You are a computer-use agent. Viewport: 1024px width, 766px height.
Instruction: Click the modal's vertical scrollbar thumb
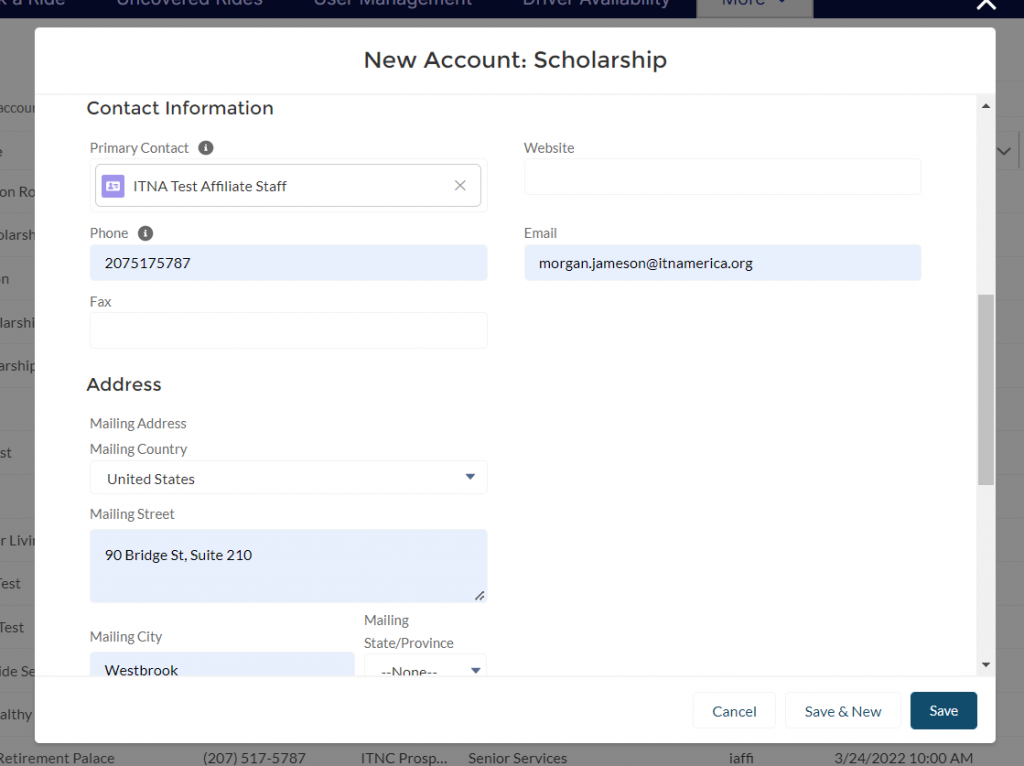tap(986, 390)
